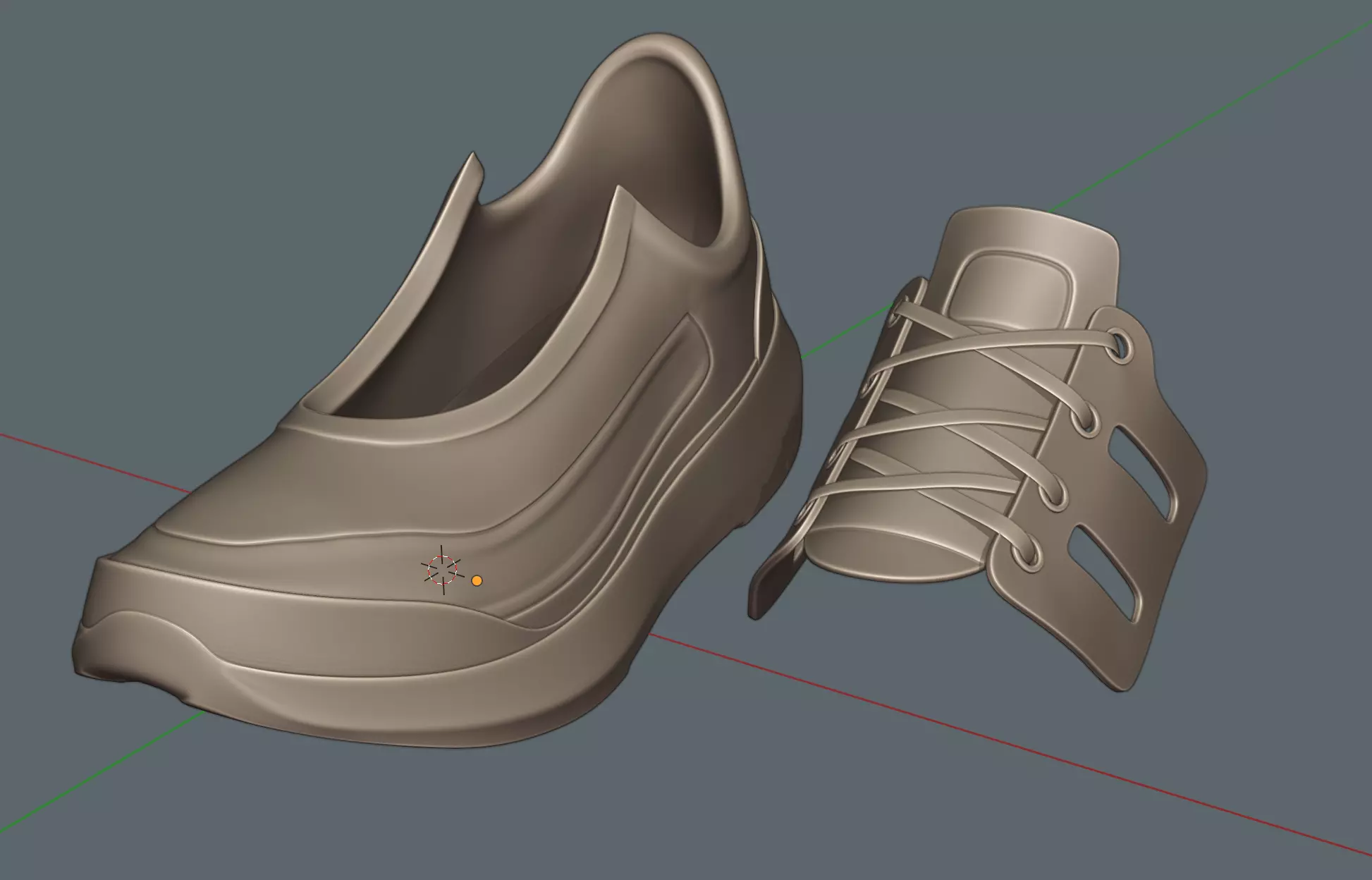
Task: Click the 3D cursor on the shoe
Action: pyautogui.click(x=443, y=569)
